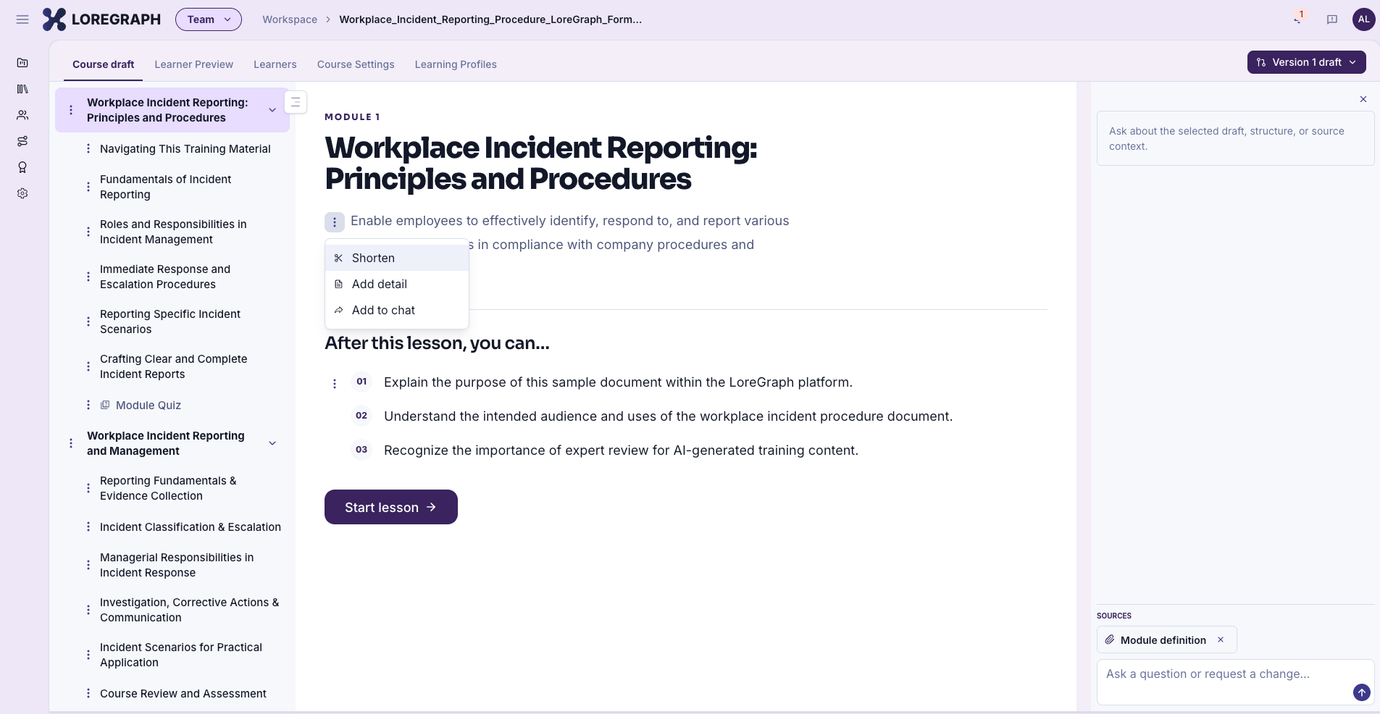Click objective 02 about intended audience
Viewport: 1380px width, 714px height.
[668, 416]
